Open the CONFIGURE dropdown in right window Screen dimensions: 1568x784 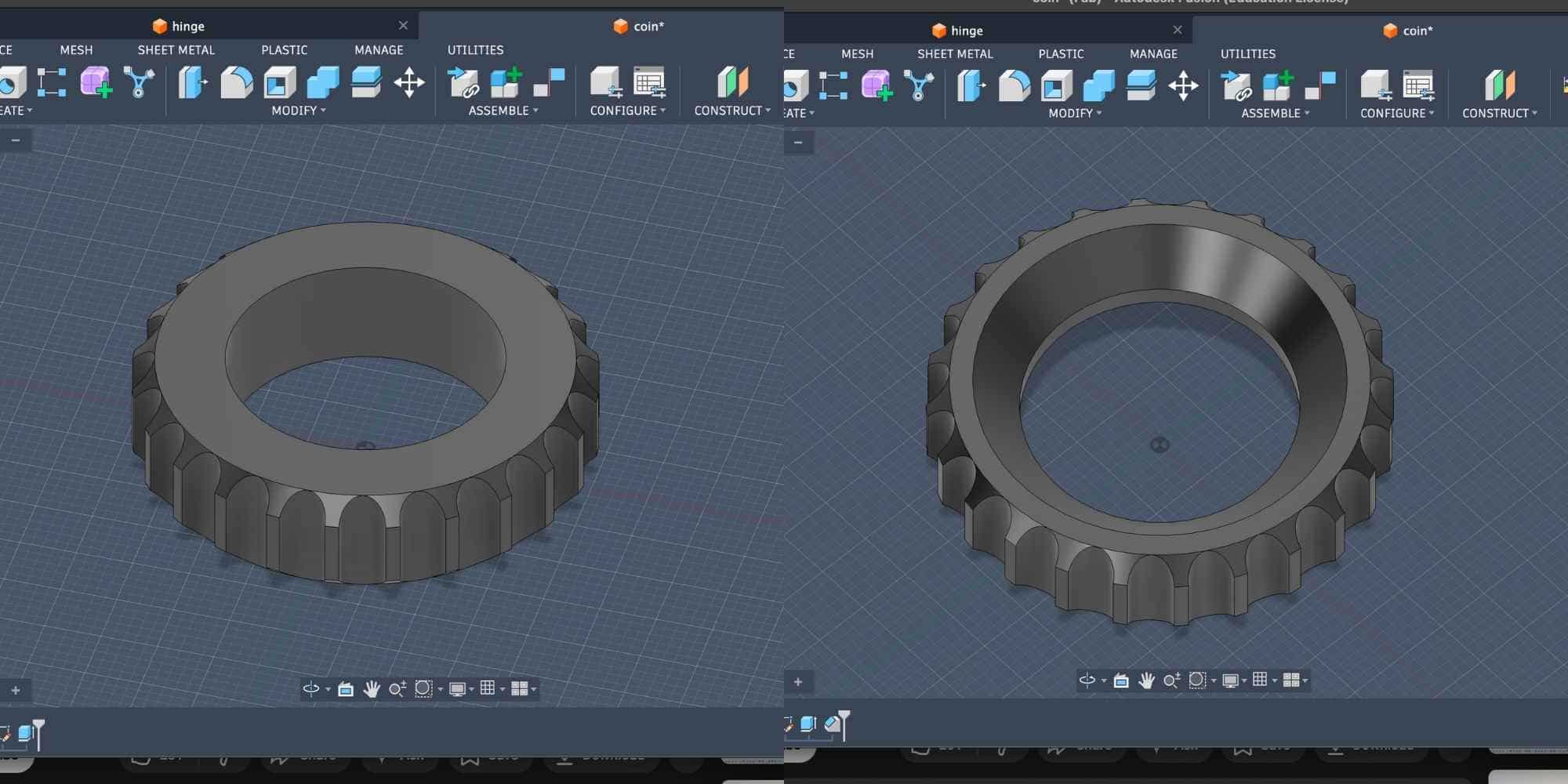click(x=1397, y=114)
